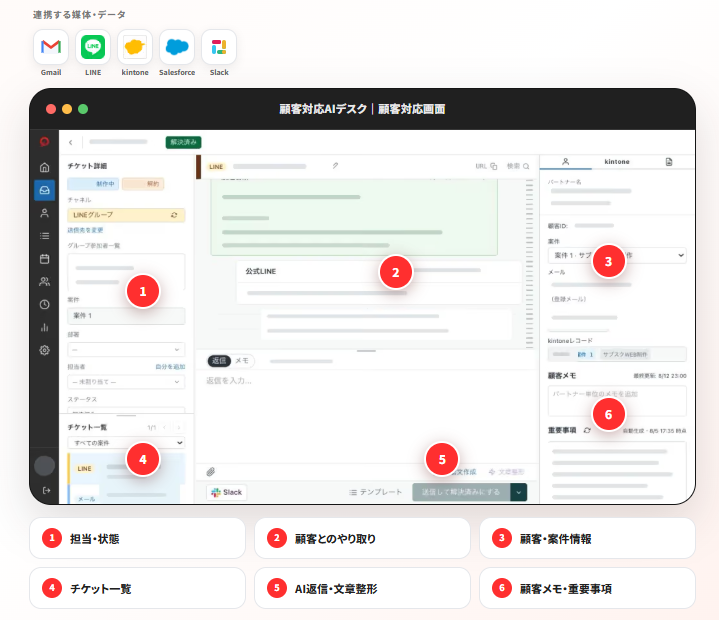Screen dimensions: 719x620
Task: Select the LINE ticket in チケット一覧
Action: tap(126, 469)
